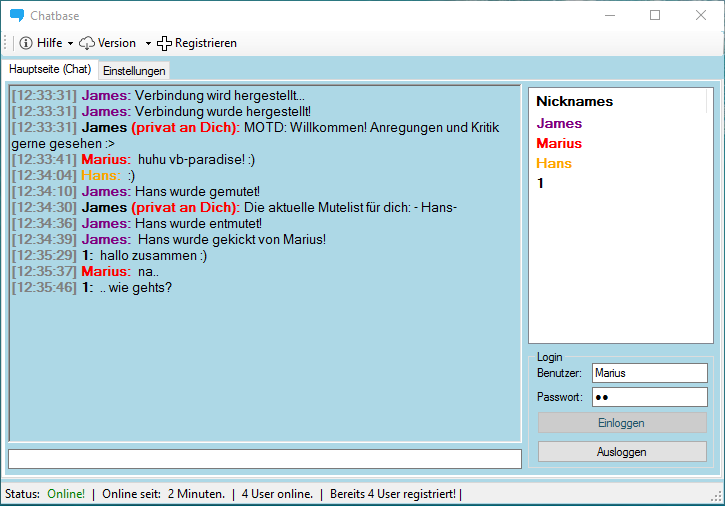This screenshot has height=506, width=725.
Task: Click the Version cloud download icon
Action: pos(87,43)
